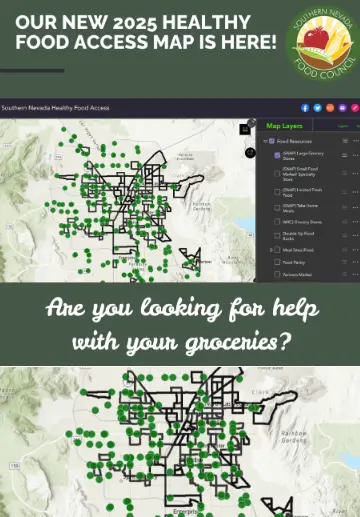Image resolution: width=360 pixels, height=517 pixels.
Task: Click the Enterprise label on lower map
Action: [x=186, y=511]
